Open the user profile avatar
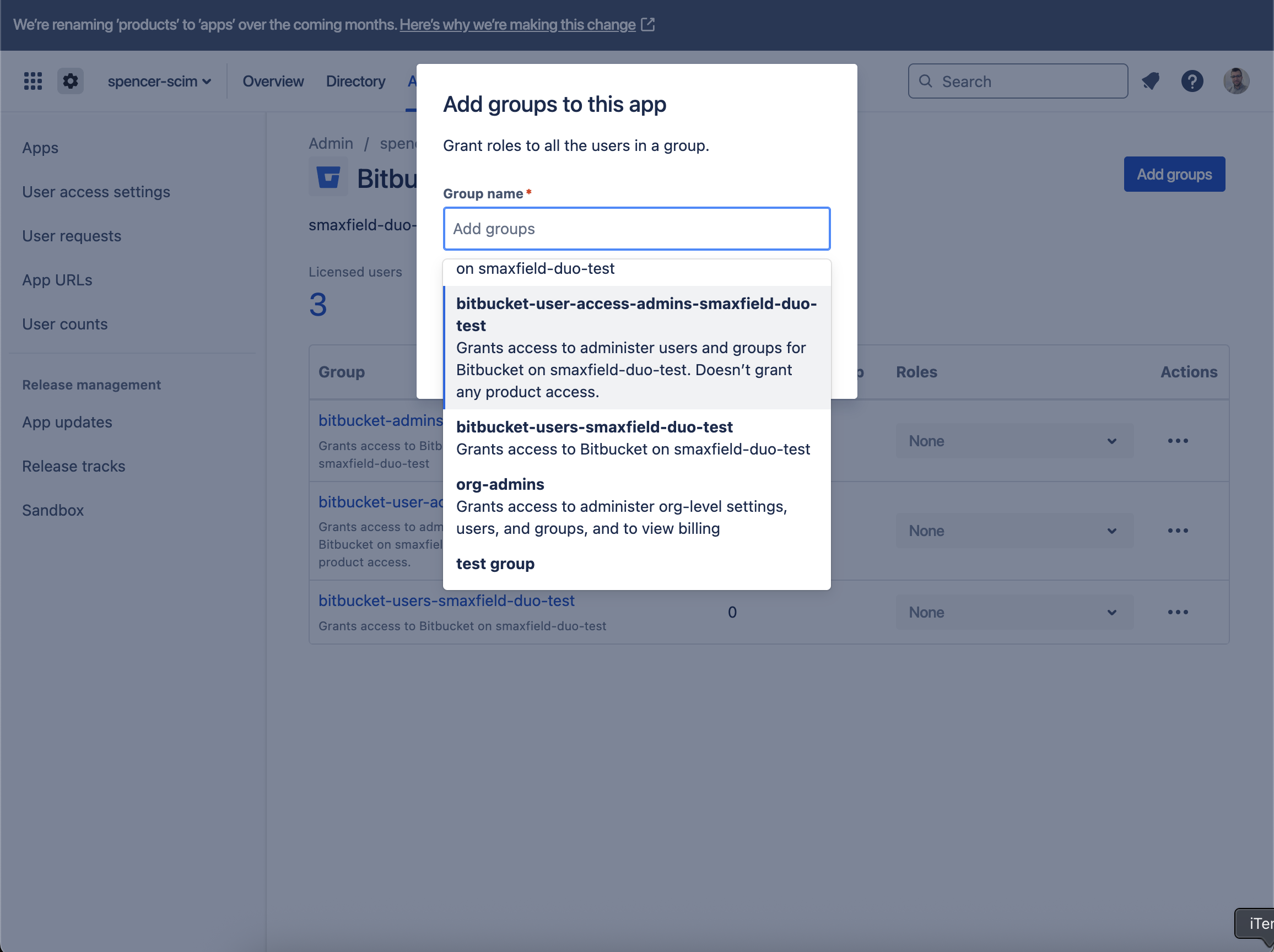1274x952 pixels. [1236, 81]
